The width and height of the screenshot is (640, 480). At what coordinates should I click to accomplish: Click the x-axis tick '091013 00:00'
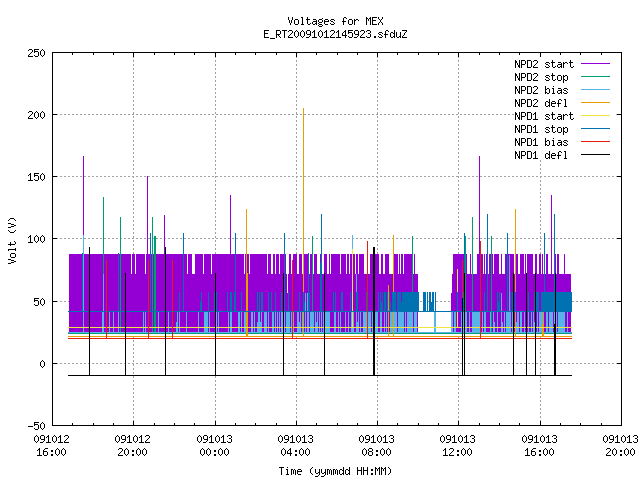(214, 446)
